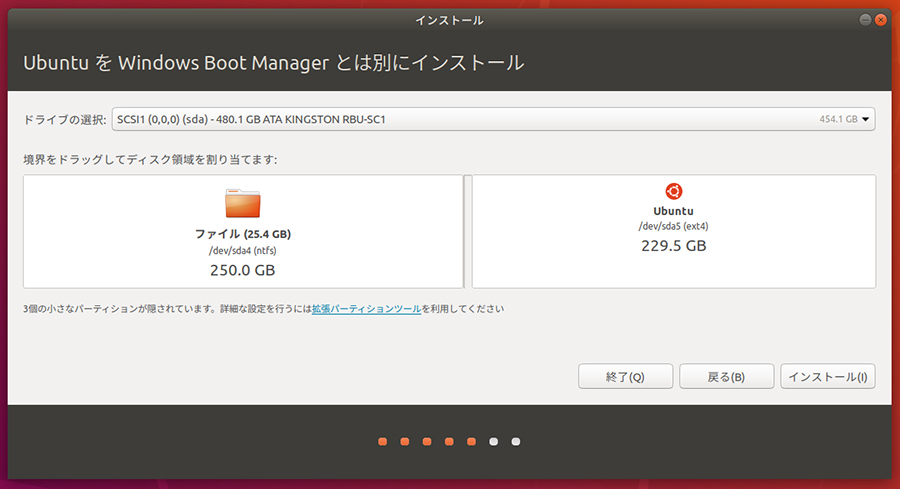
Task: Click the 終了(Q) button
Action: (625, 377)
